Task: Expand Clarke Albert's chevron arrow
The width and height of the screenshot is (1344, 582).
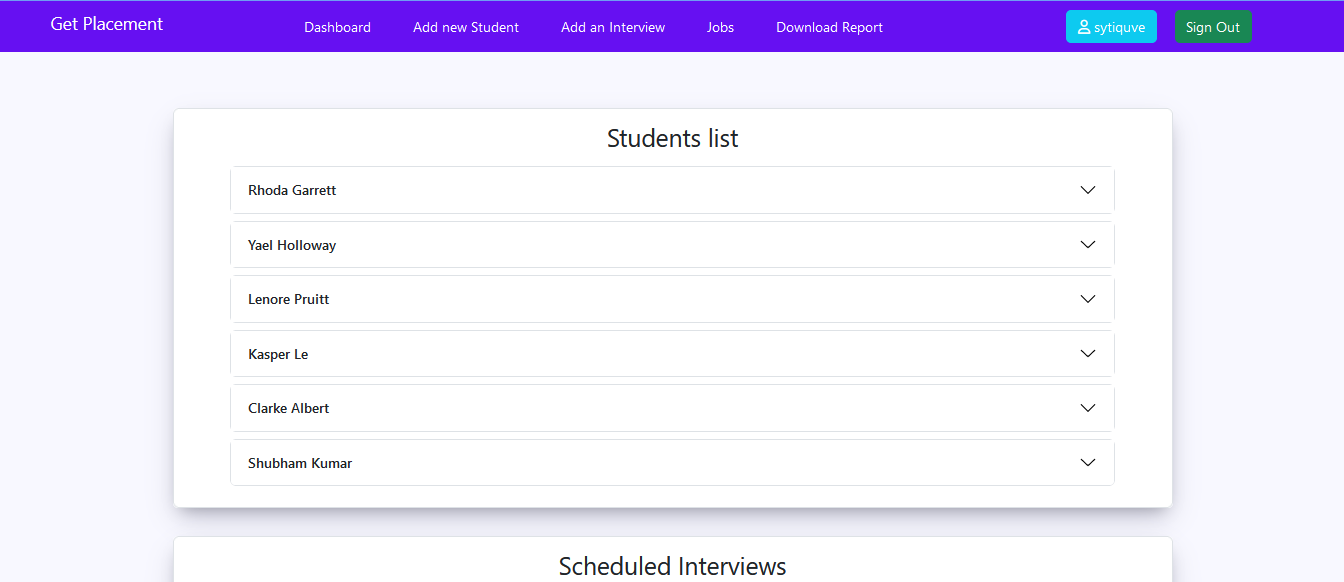Action: click(1088, 408)
